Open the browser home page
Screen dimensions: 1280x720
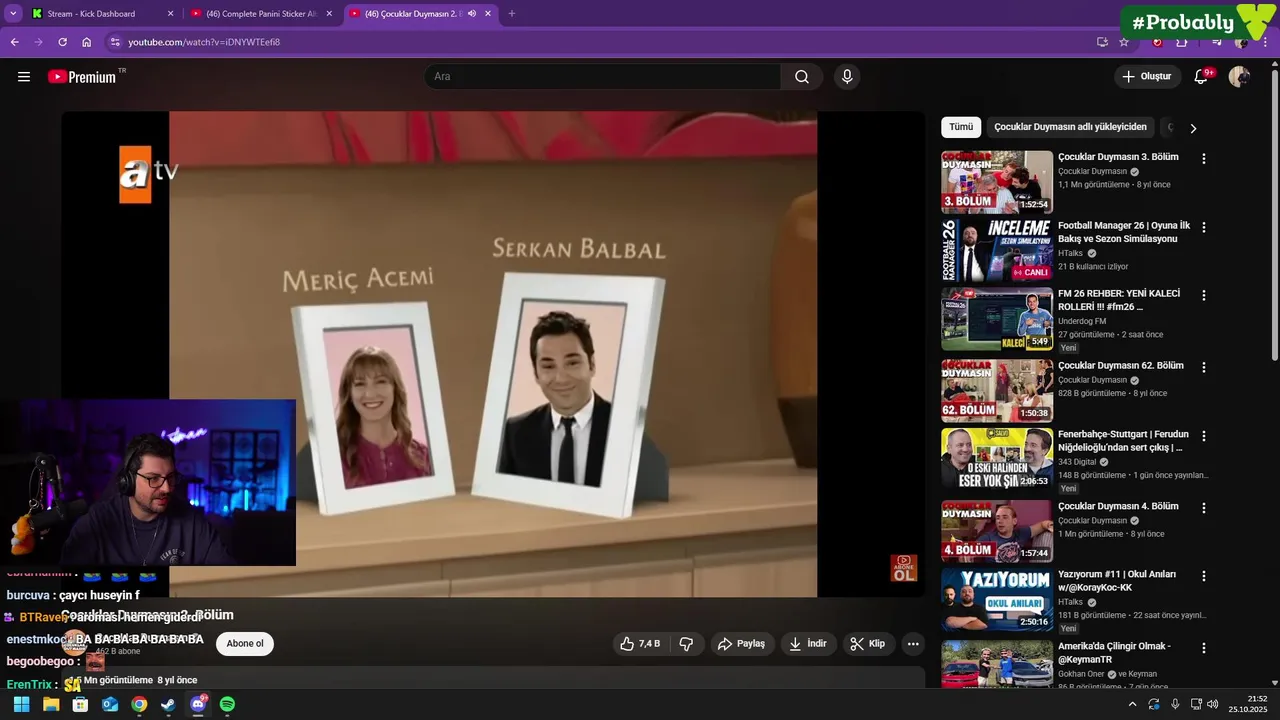pos(87,42)
